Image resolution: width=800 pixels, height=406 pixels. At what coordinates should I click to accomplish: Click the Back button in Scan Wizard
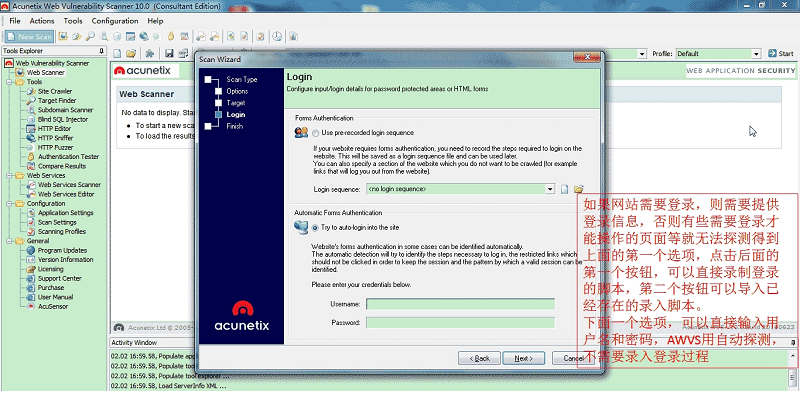(x=479, y=358)
